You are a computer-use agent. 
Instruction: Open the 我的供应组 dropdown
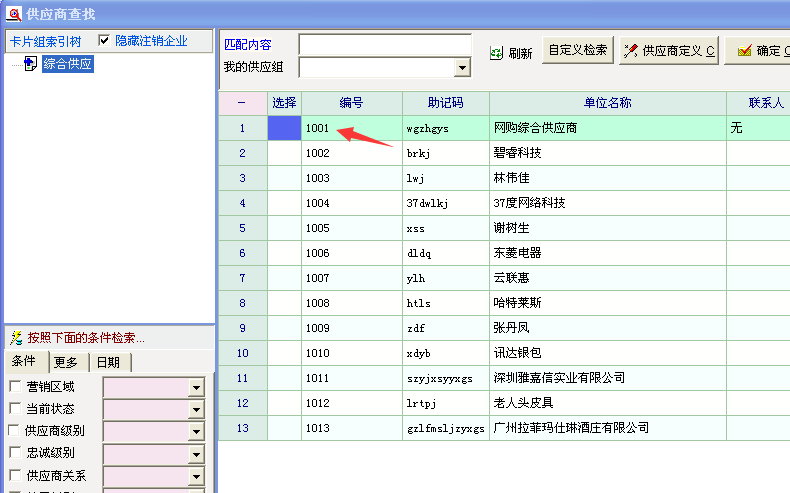[462, 68]
